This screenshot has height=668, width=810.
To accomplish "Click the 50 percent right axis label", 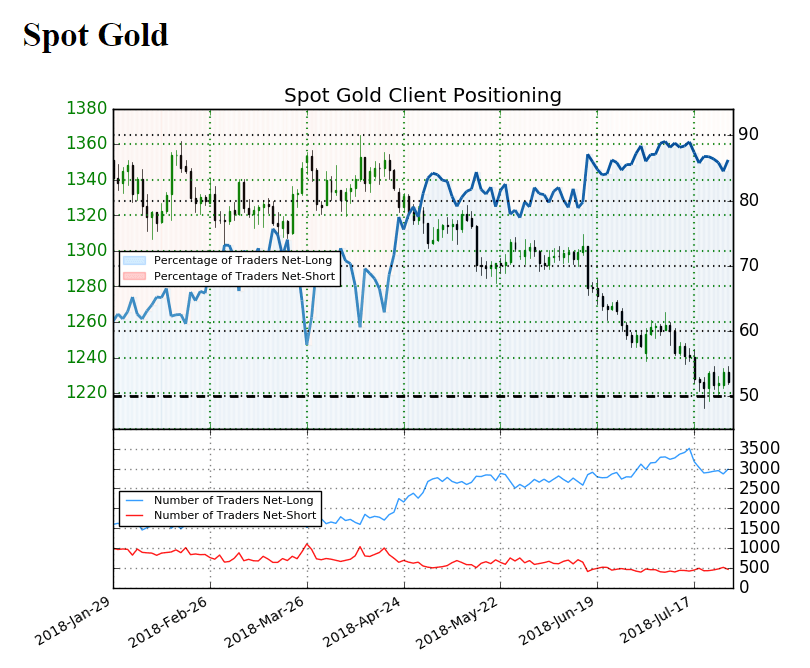I will tap(748, 396).
